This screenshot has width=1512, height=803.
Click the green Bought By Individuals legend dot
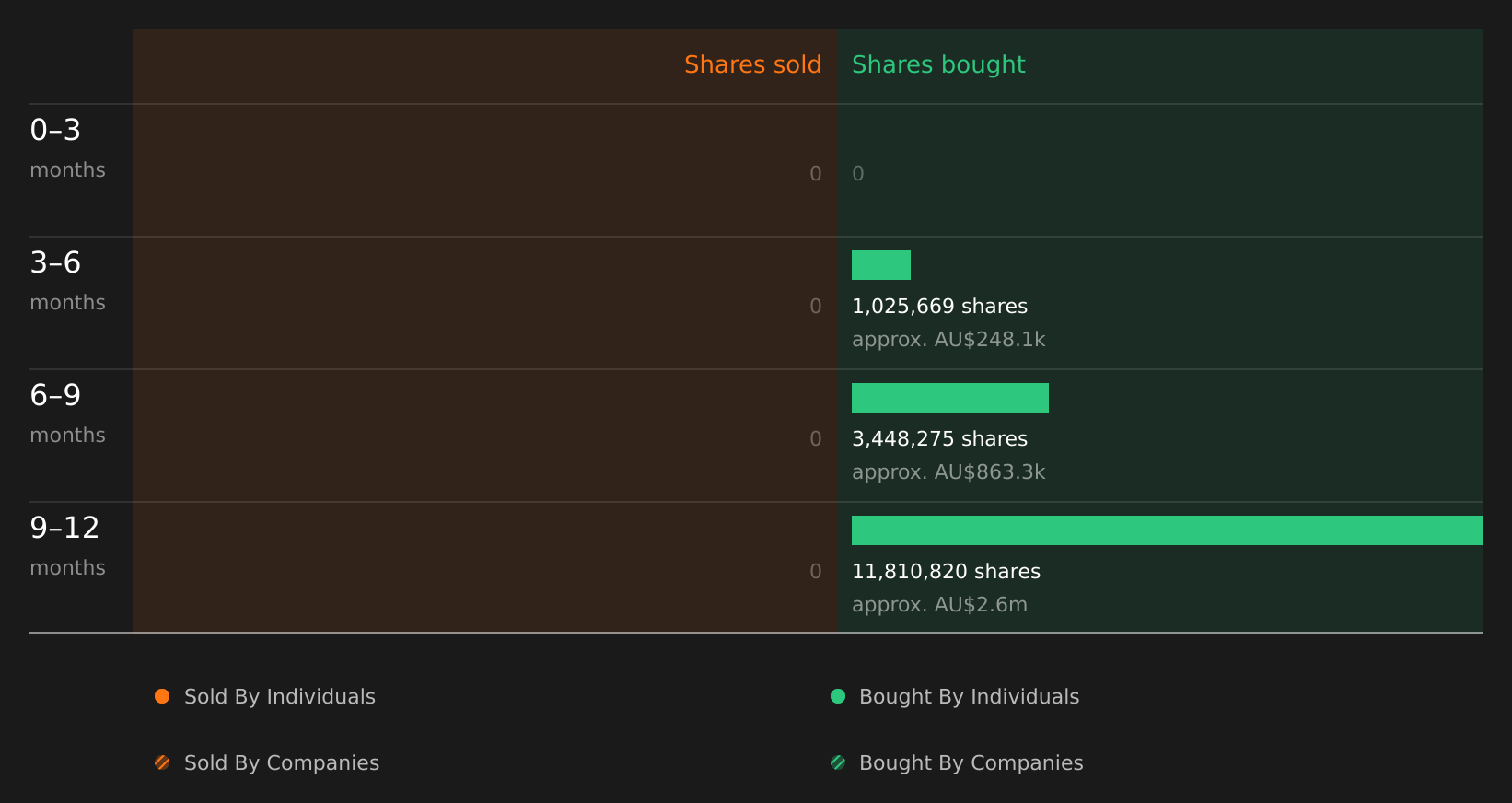click(838, 696)
